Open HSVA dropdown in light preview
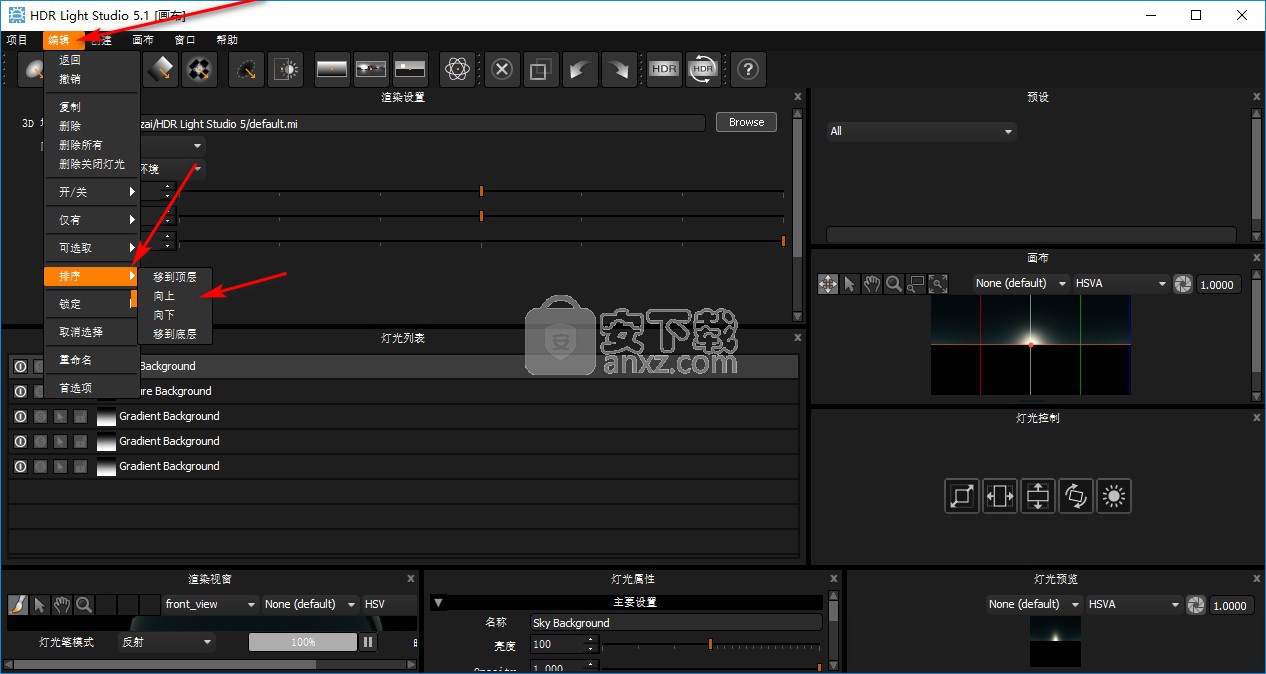Image resolution: width=1266 pixels, height=674 pixels. point(1134,605)
